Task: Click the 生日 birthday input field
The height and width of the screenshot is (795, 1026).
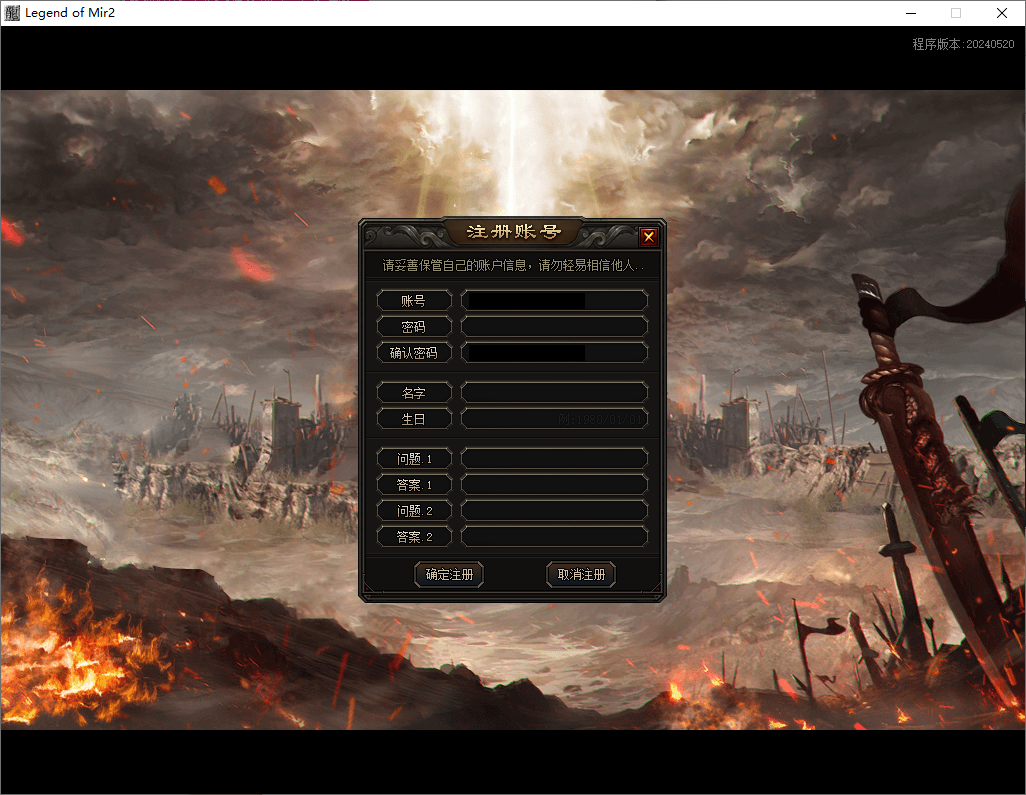Action: point(554,419)
